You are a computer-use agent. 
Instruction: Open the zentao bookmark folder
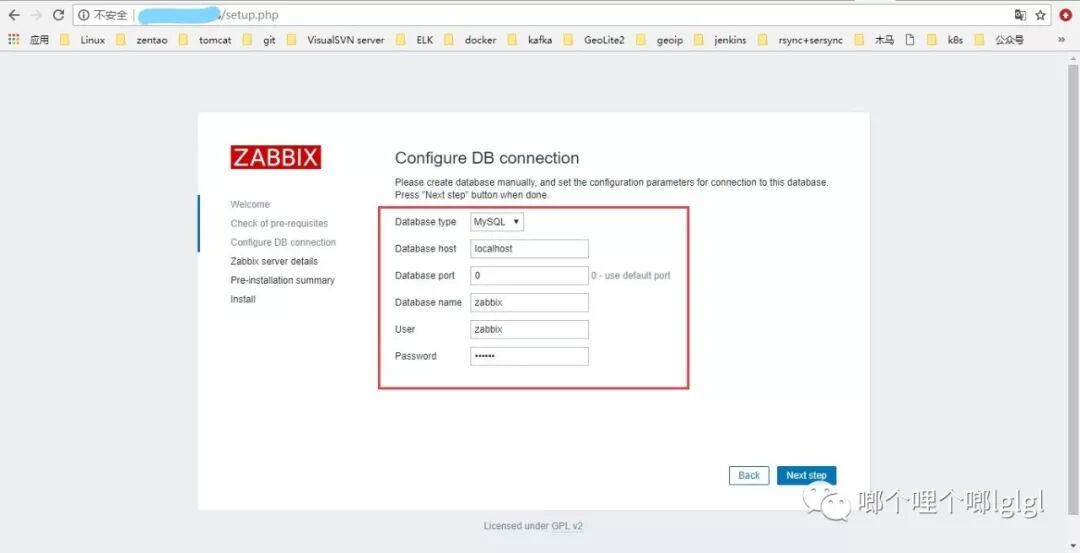[x=142, y=40]
